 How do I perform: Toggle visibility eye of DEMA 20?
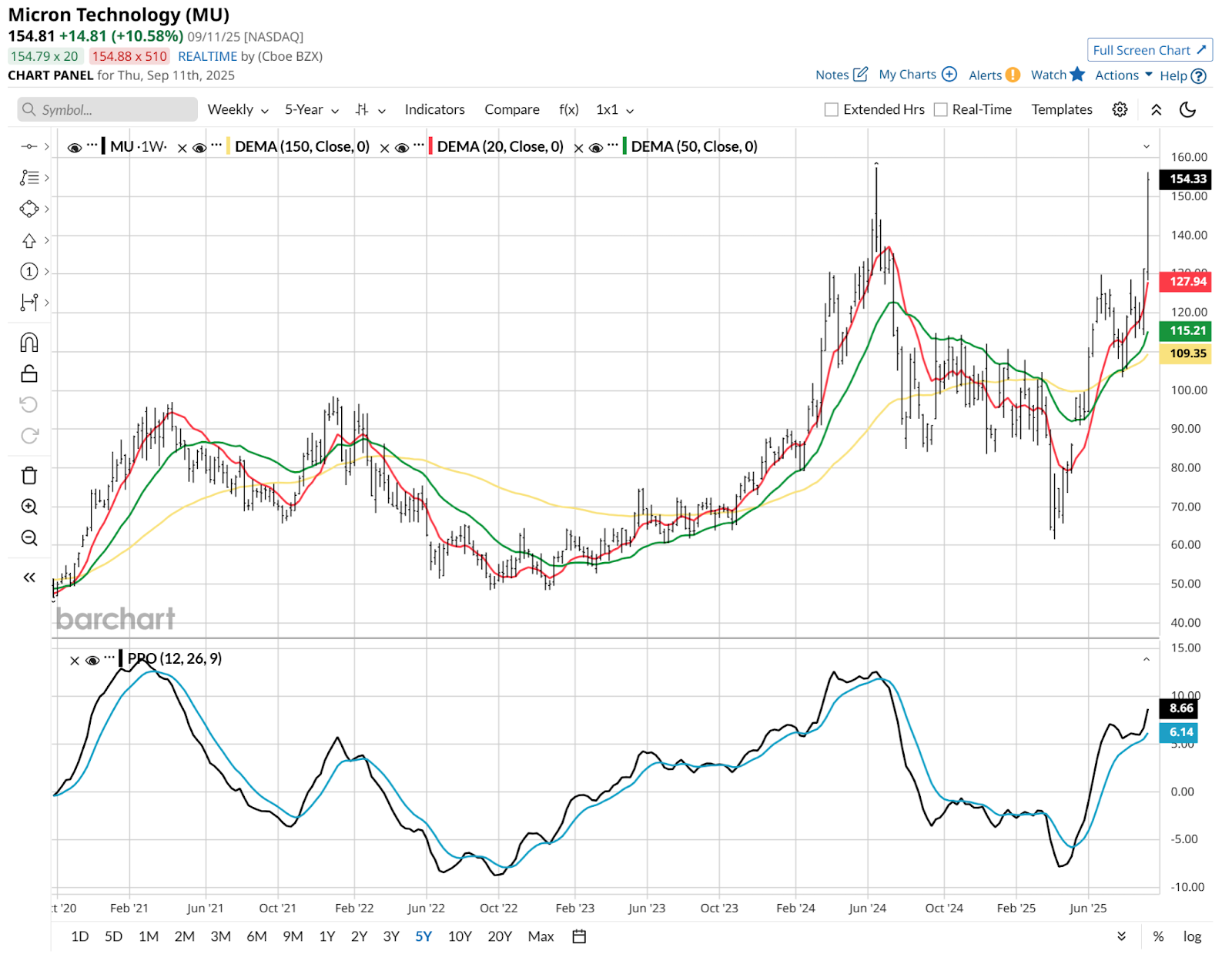(402, 148)
